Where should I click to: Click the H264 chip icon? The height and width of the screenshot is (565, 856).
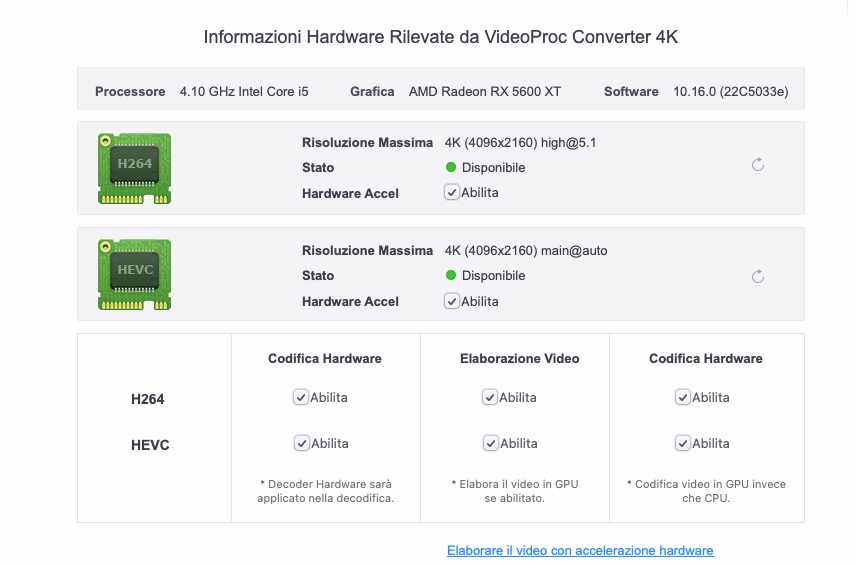(x=134, y=168)
